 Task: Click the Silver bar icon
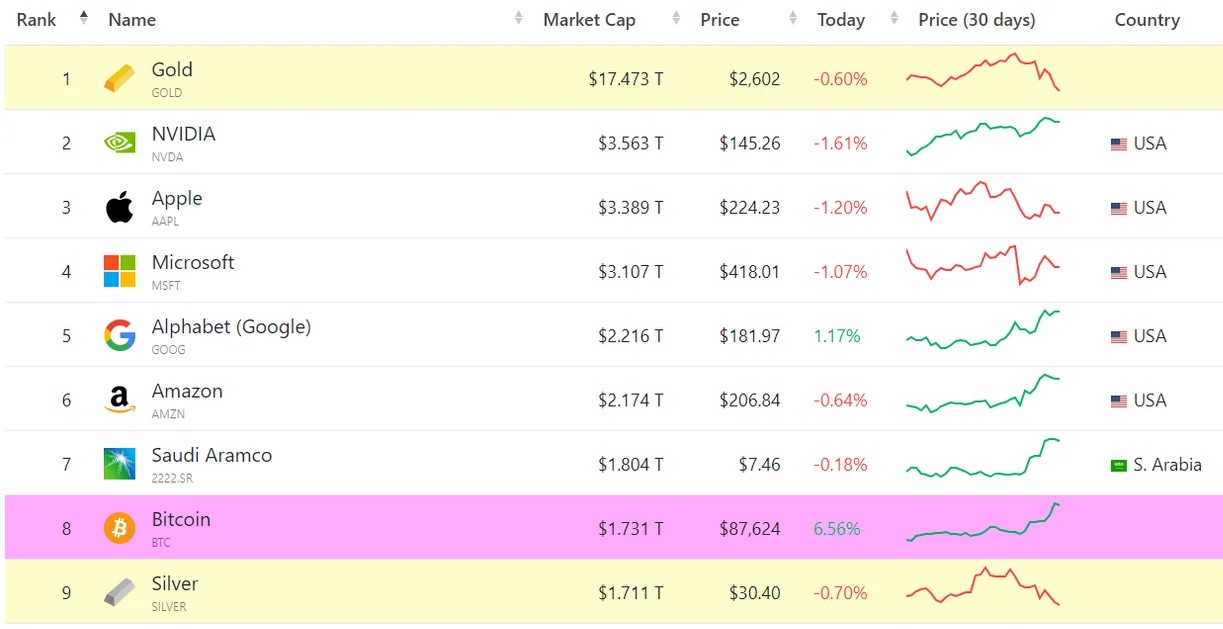click(119, 592)
